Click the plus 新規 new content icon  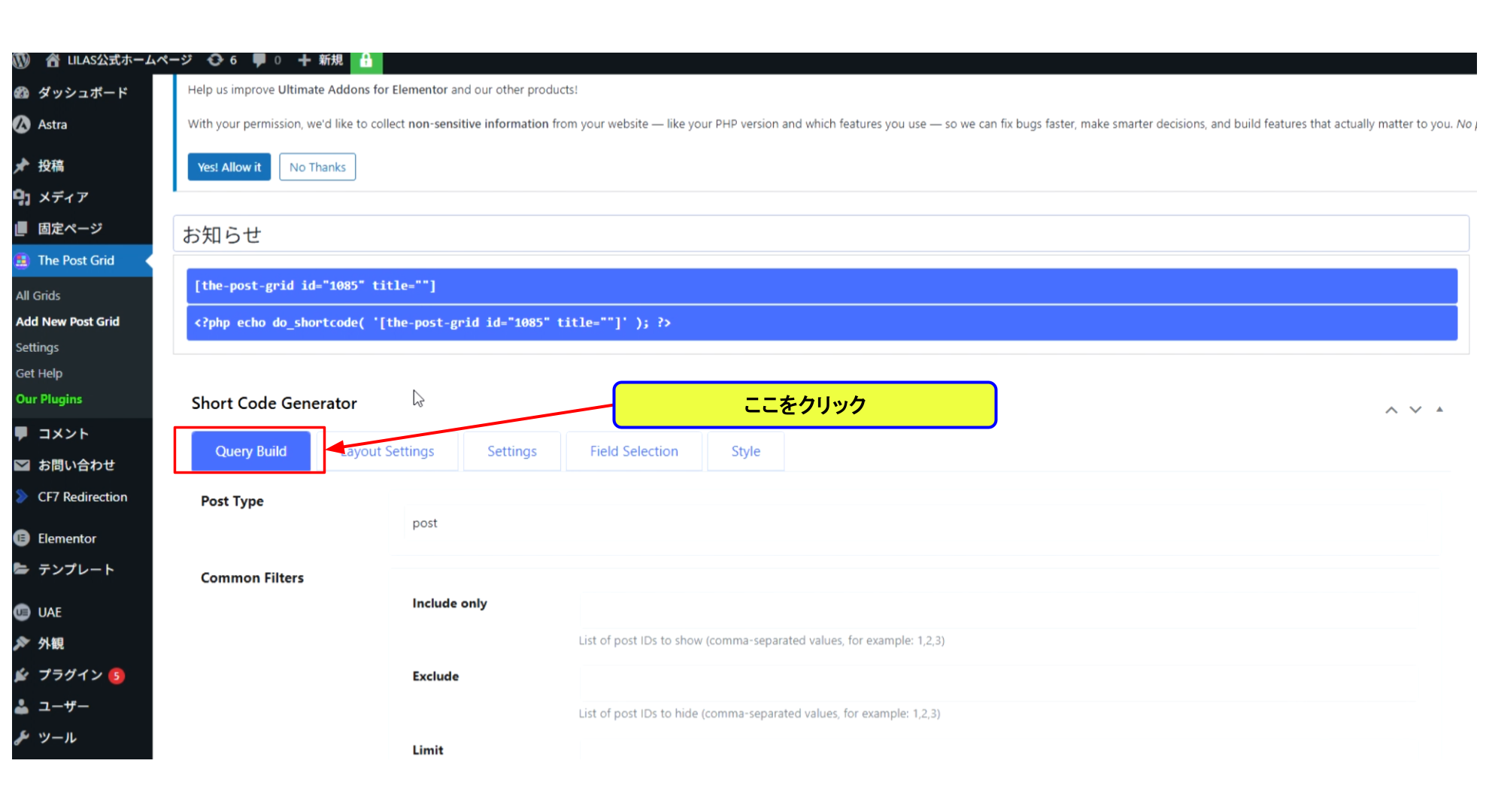pyautogui.click(x=304, y=60)
